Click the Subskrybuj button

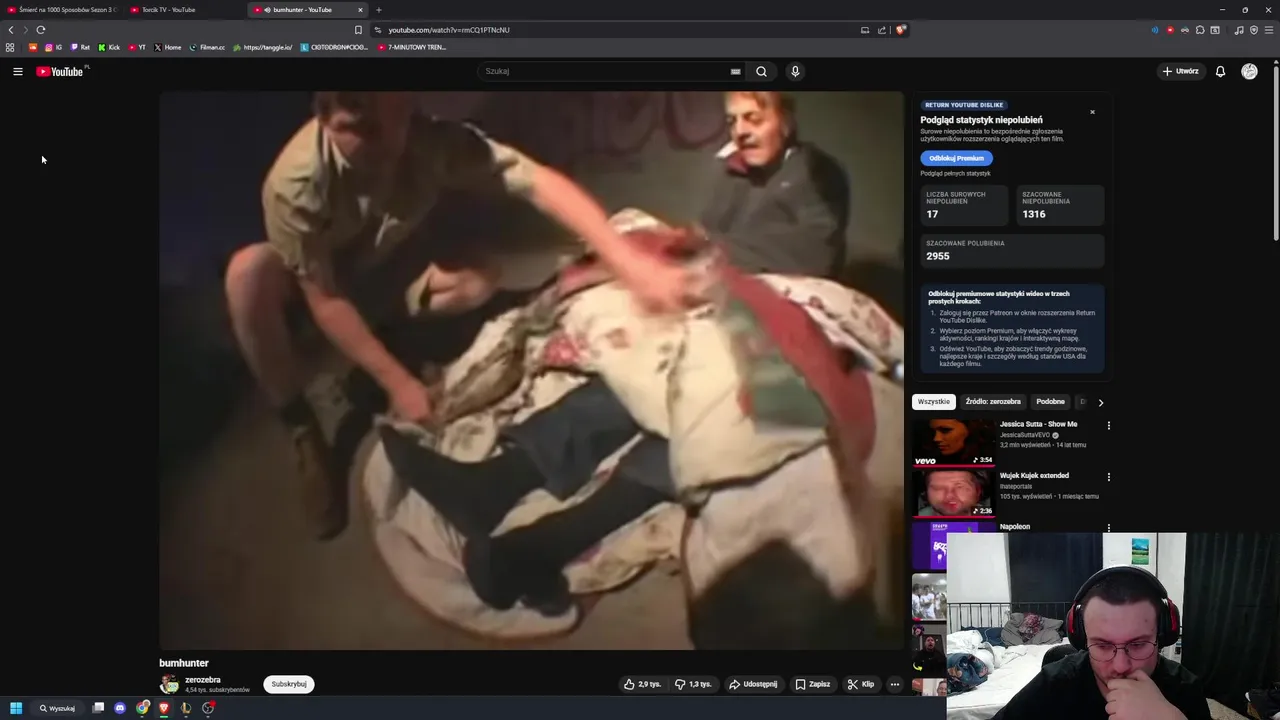(289, 684)
